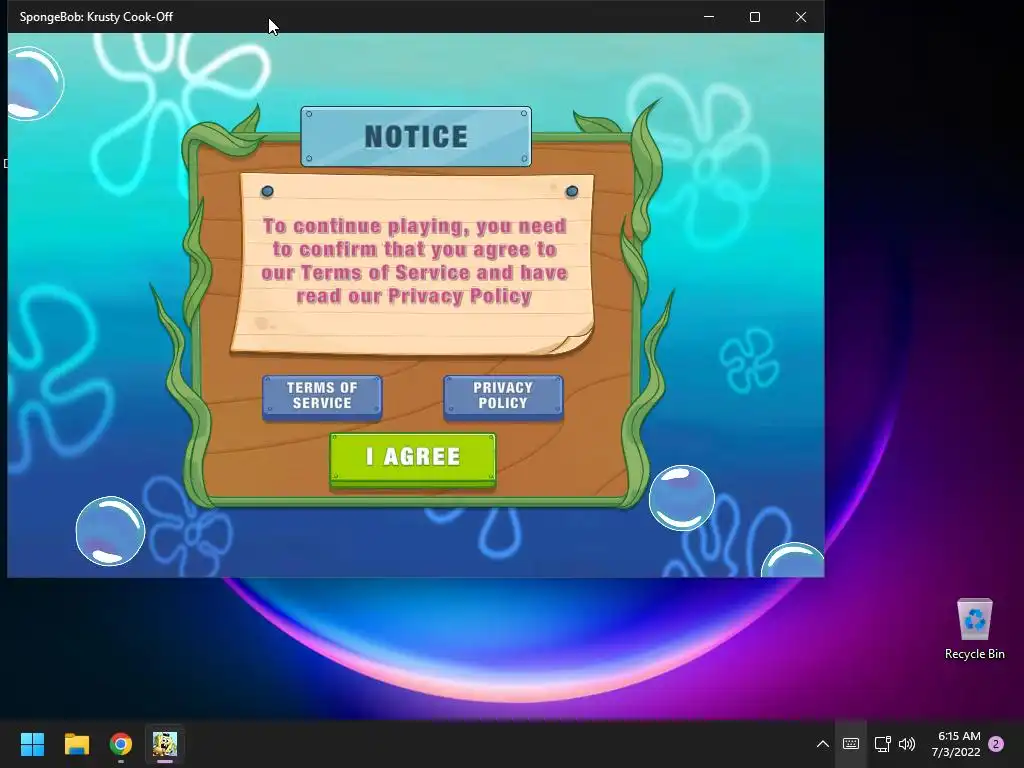
Task: Click the NOTICE sign header
Action: tap(416, 136)
